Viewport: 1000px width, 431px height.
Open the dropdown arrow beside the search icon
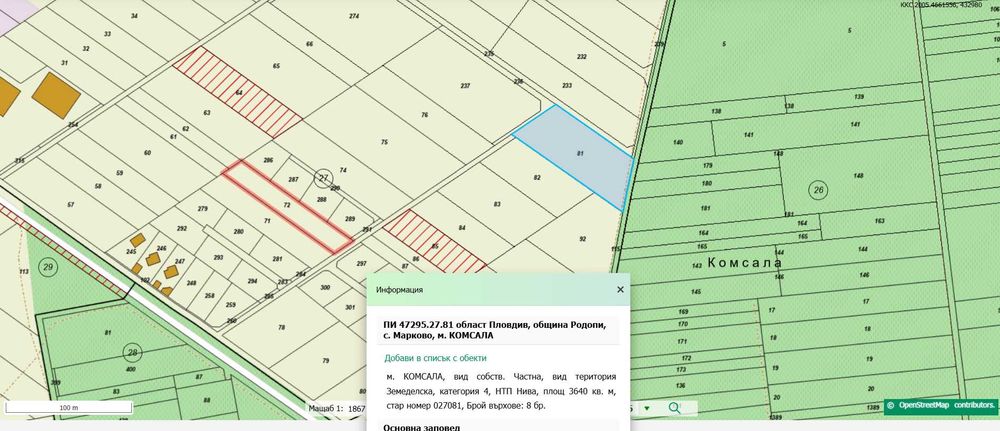point(647,408)
